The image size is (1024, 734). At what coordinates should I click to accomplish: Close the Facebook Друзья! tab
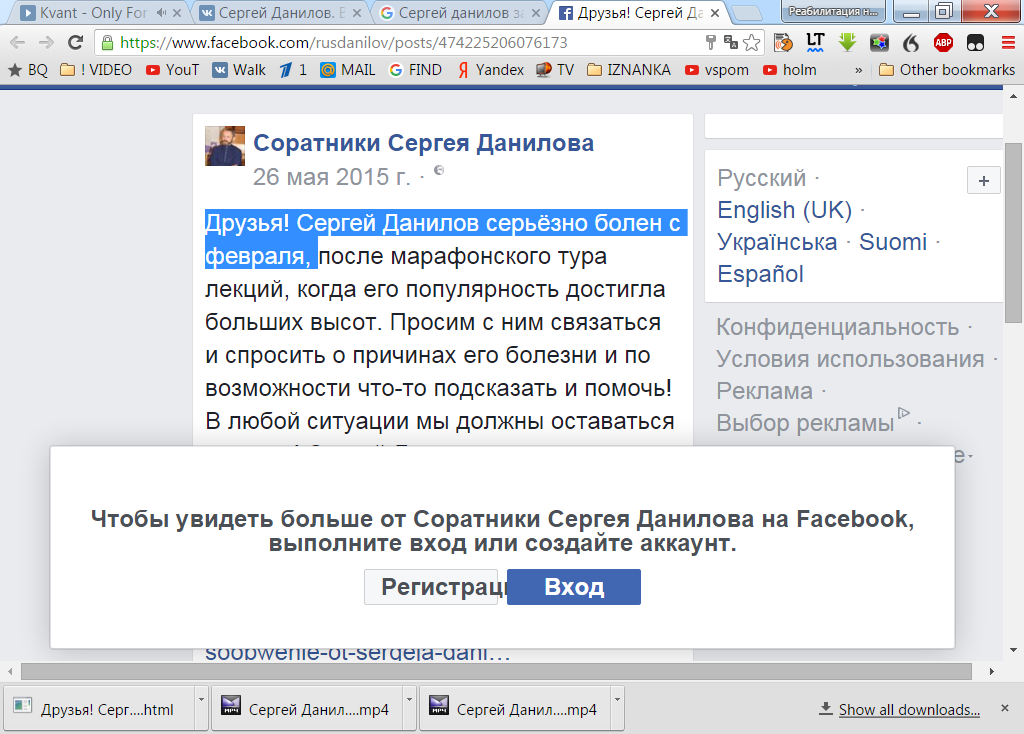(715, 12)
